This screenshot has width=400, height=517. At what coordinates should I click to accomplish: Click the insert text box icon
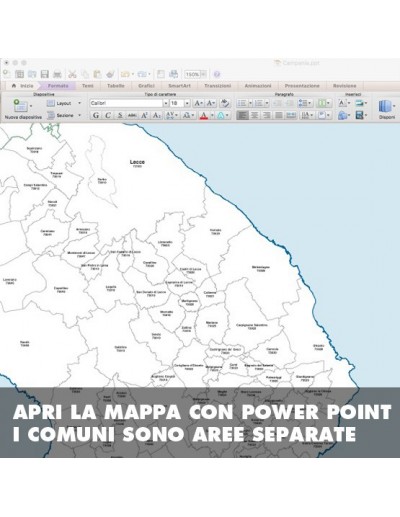[x=342, y=103]
